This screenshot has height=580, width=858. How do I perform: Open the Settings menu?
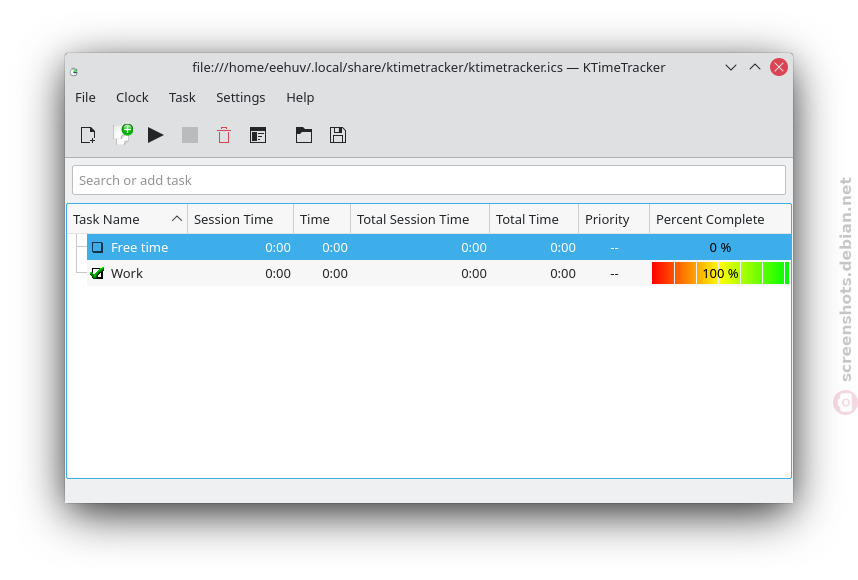[x=241, y=97]
